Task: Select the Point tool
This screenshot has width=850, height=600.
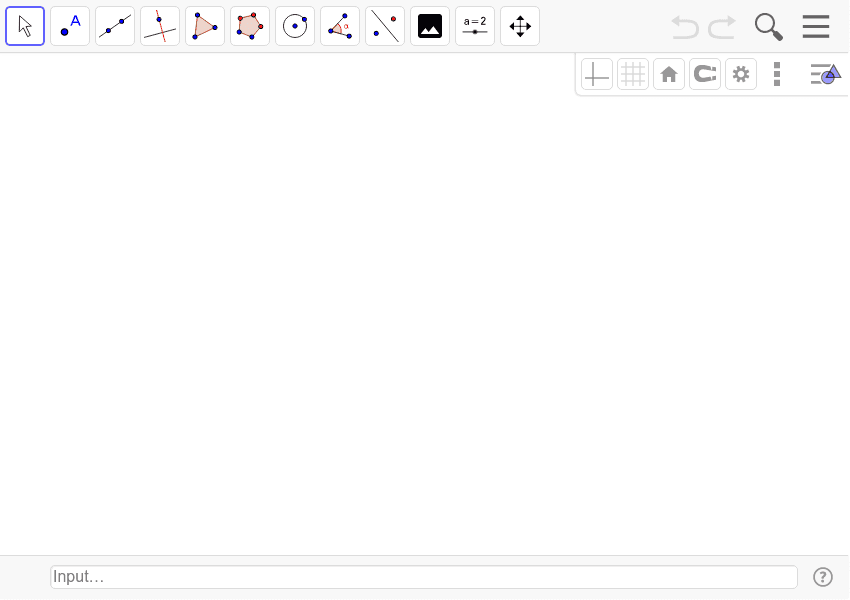Action: click(70, 26)
